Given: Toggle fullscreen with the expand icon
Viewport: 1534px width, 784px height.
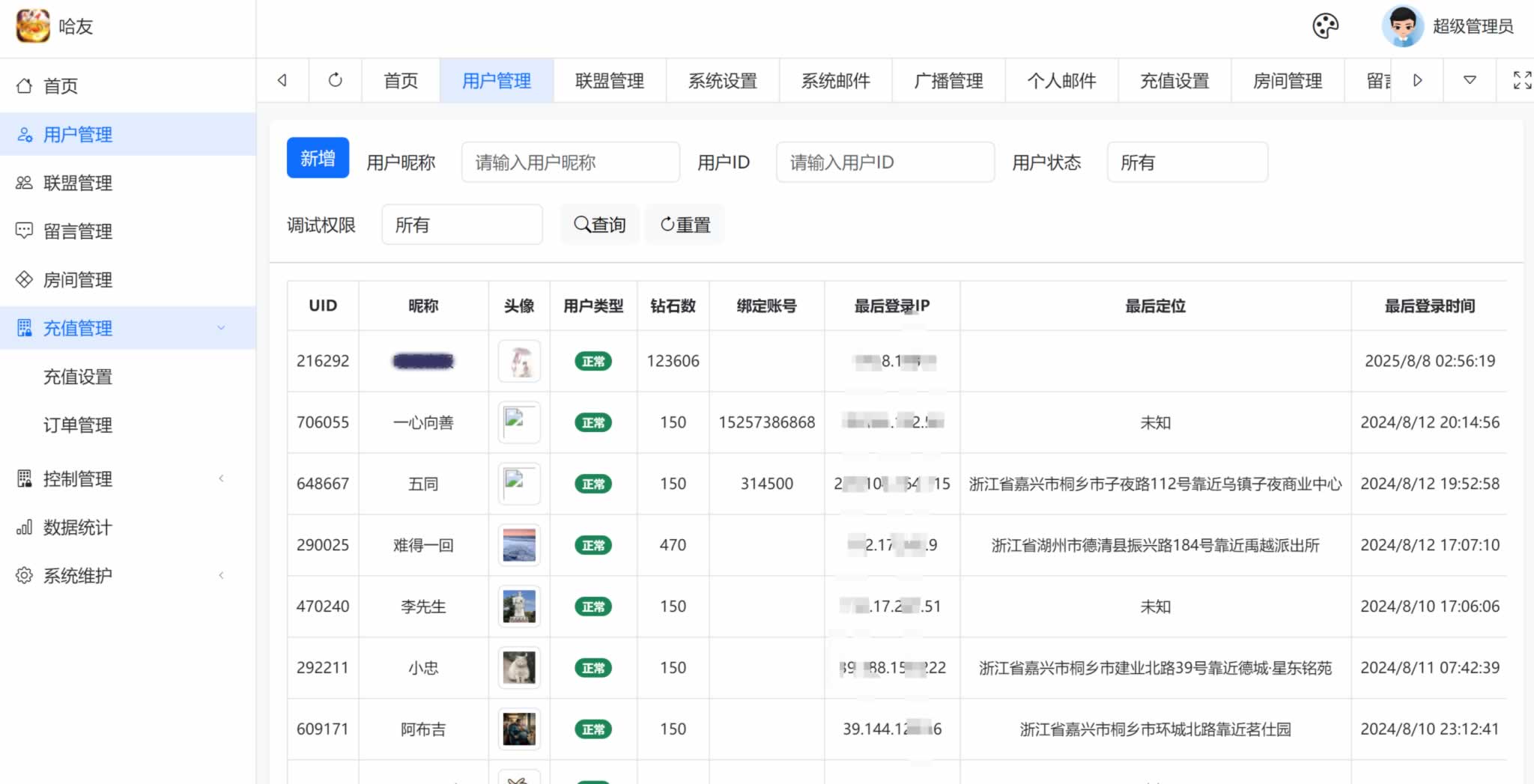Looking at the screenshot, I should pyautogui.click(x=1521, y=80).
